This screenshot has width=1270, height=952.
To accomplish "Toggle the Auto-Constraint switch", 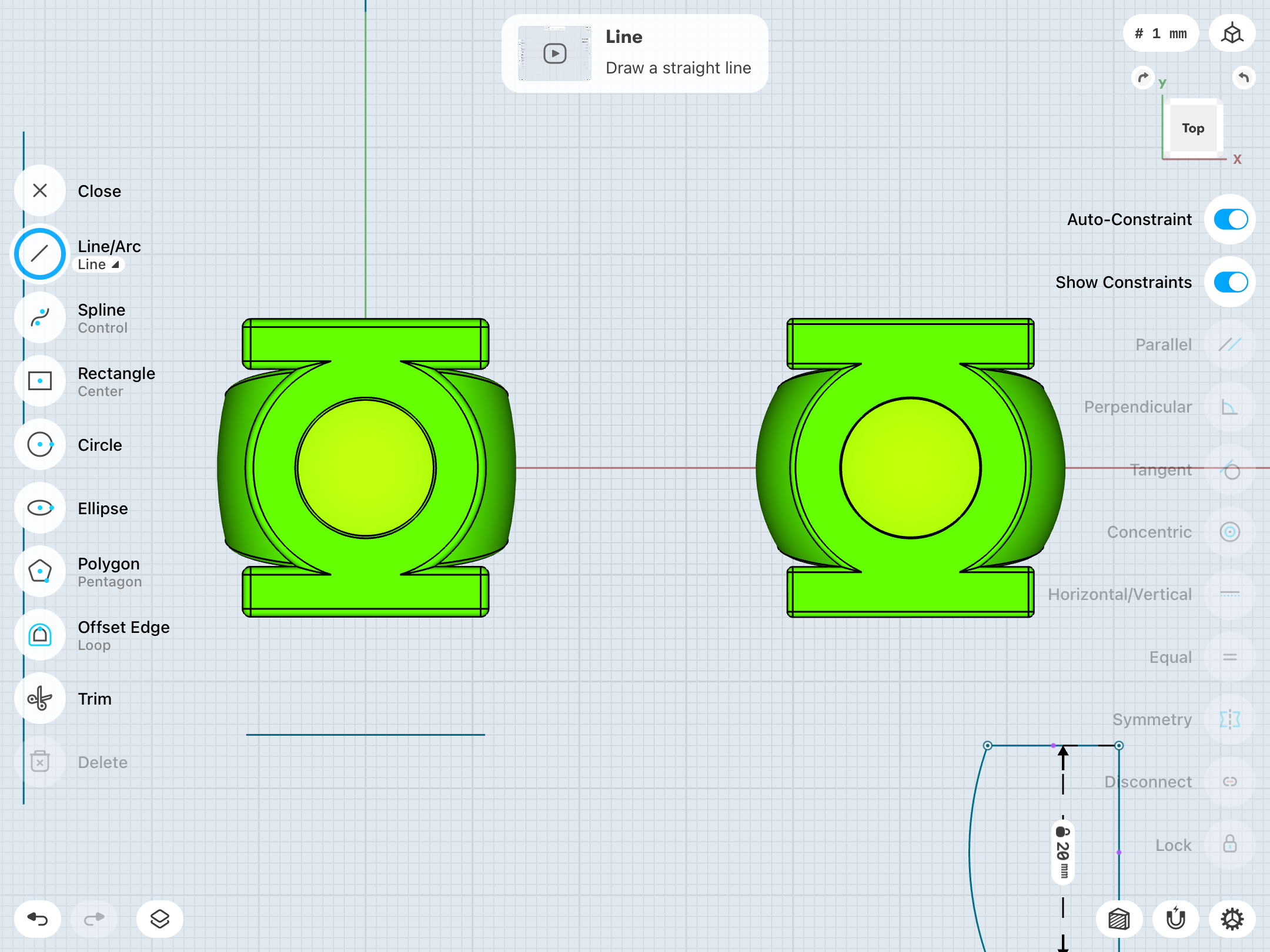I will click(x=1230, y=220).
